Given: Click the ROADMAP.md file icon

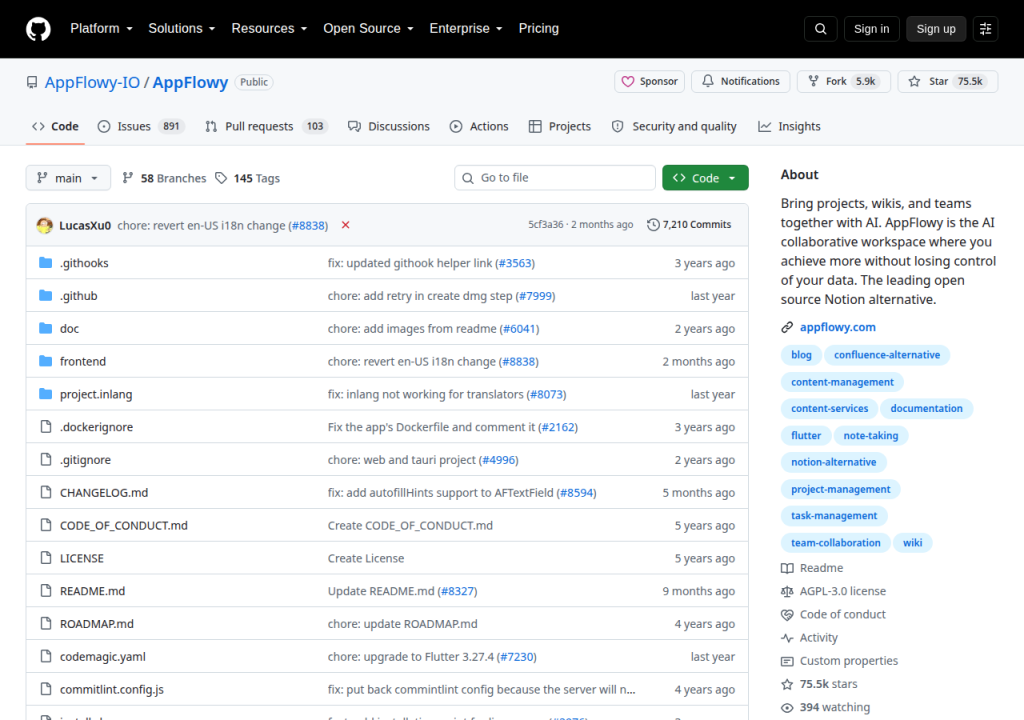Looking at the screenshot, I should (45, 623).
